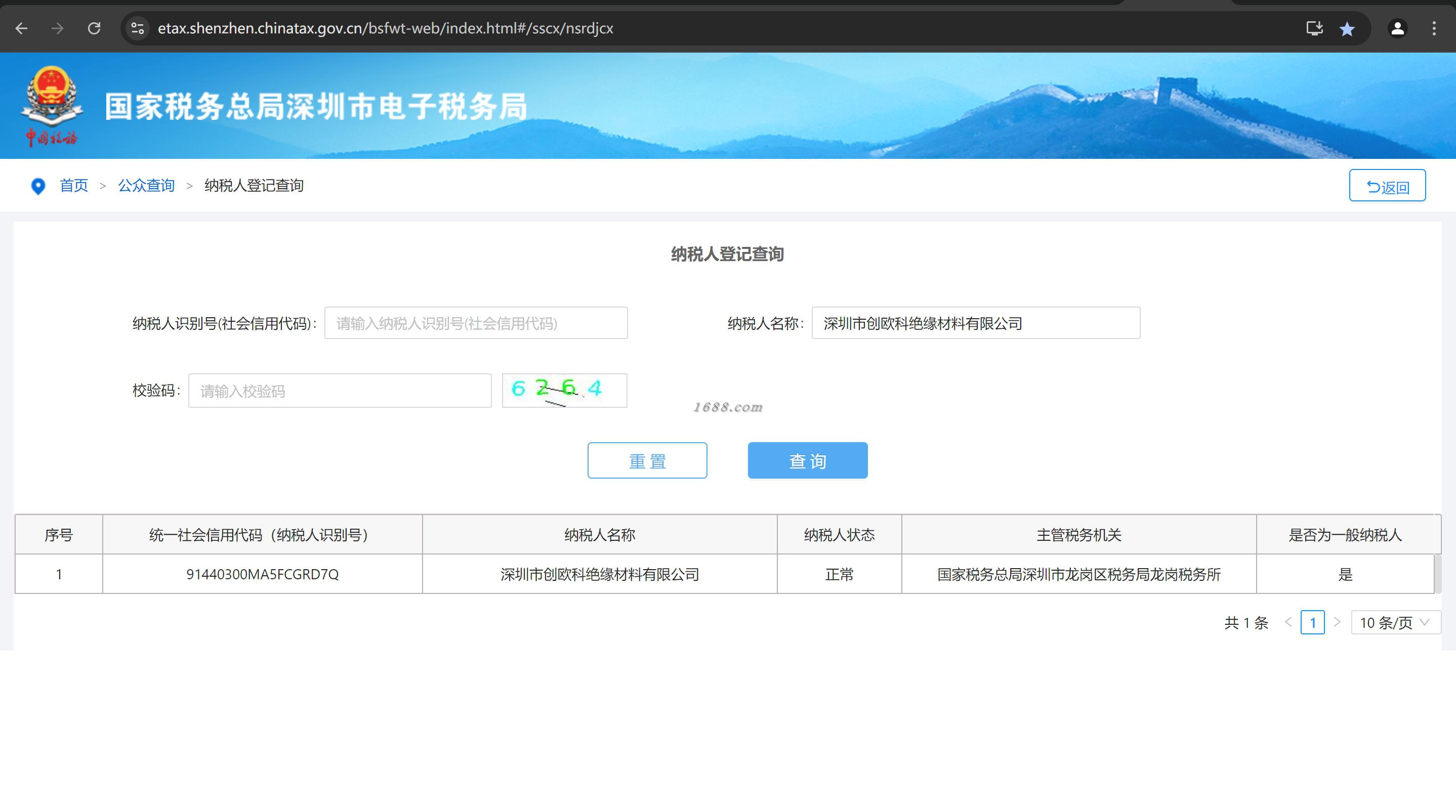Image resolution: width=1456 pixels, height=812 pixels.
Task: Click the install app icon in address bar
Action: pos(1314,28)
